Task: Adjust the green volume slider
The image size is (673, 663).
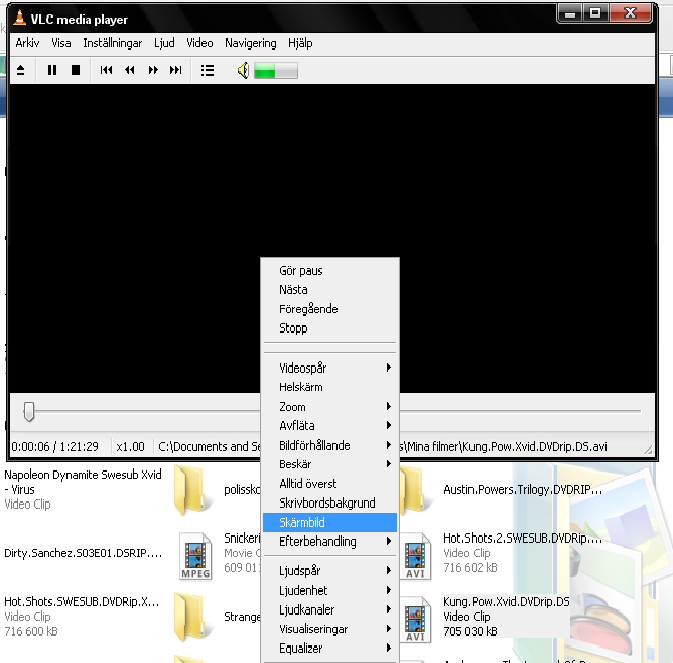Action: coord(276,71)
